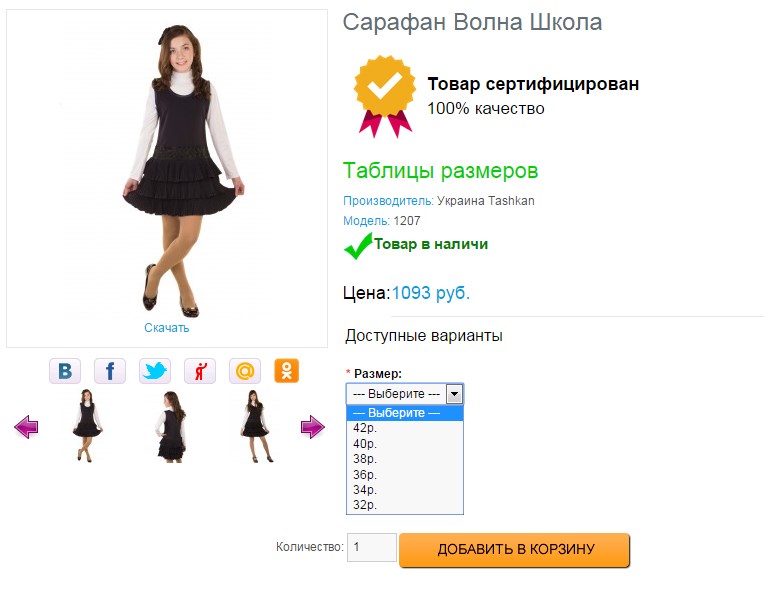Click next thumbnail right arrow

point(313,427)
